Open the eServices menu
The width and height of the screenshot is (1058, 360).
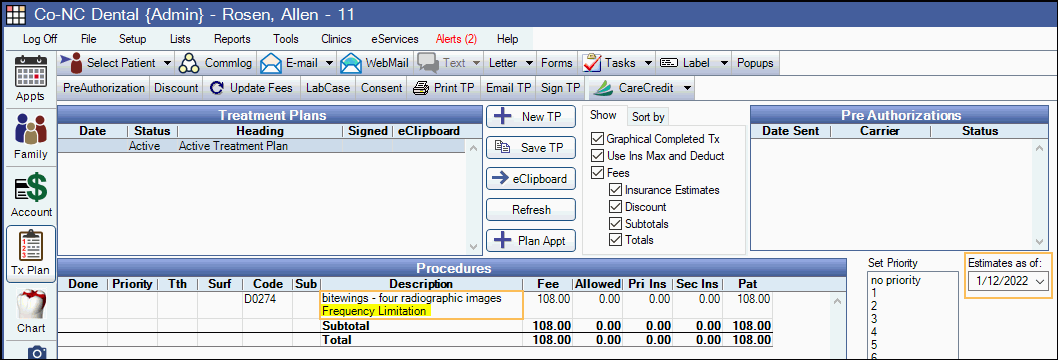[395, 39]
